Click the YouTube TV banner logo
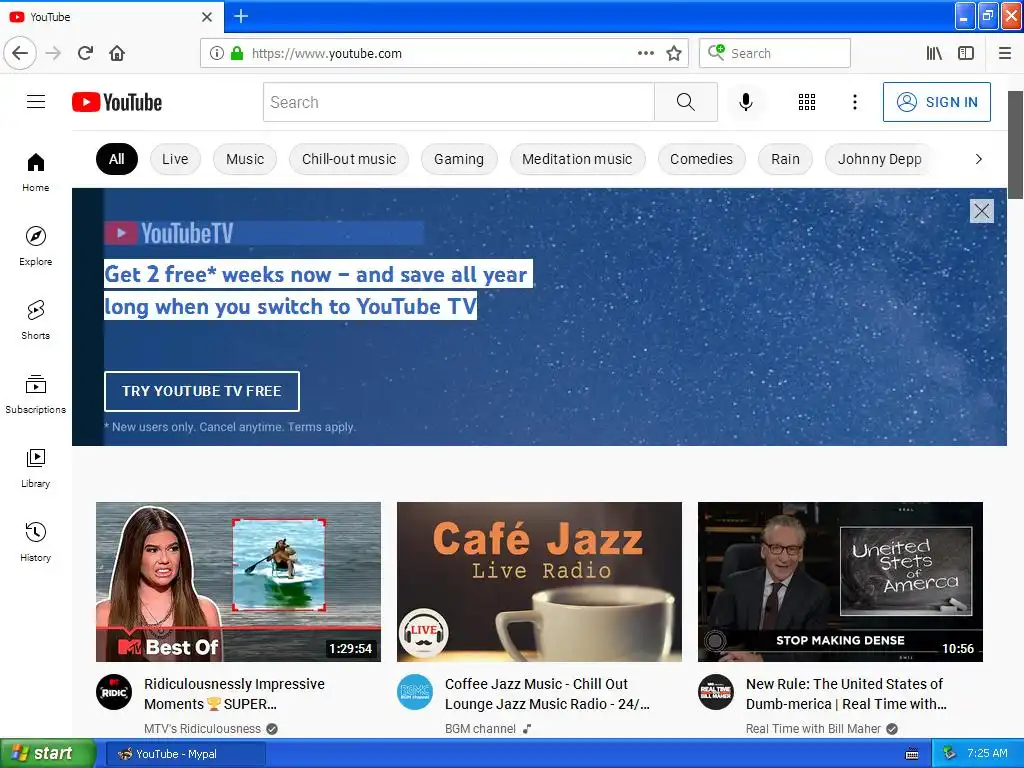1024x768 pixels. click(x=169, y=233)
